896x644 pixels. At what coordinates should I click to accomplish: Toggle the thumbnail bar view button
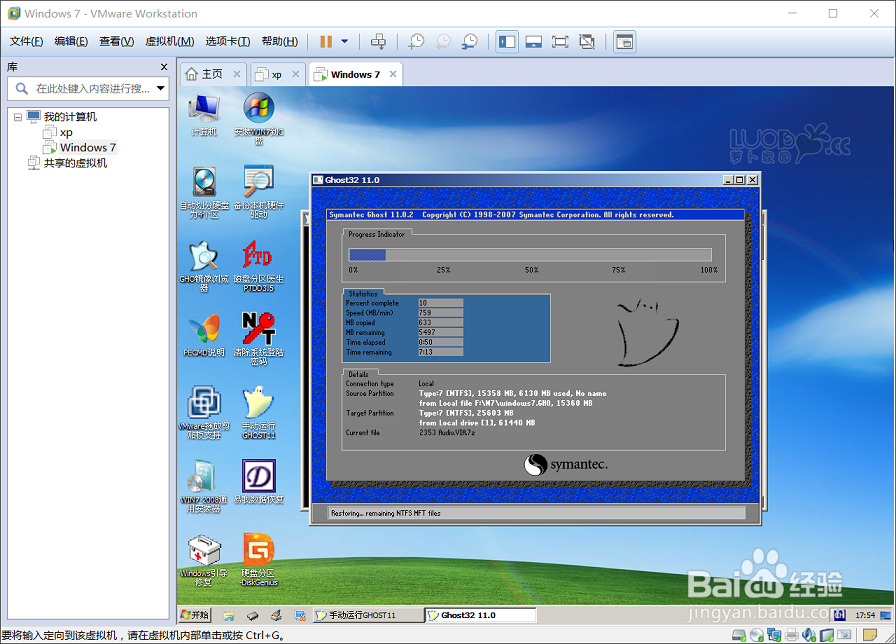[534, 42]
